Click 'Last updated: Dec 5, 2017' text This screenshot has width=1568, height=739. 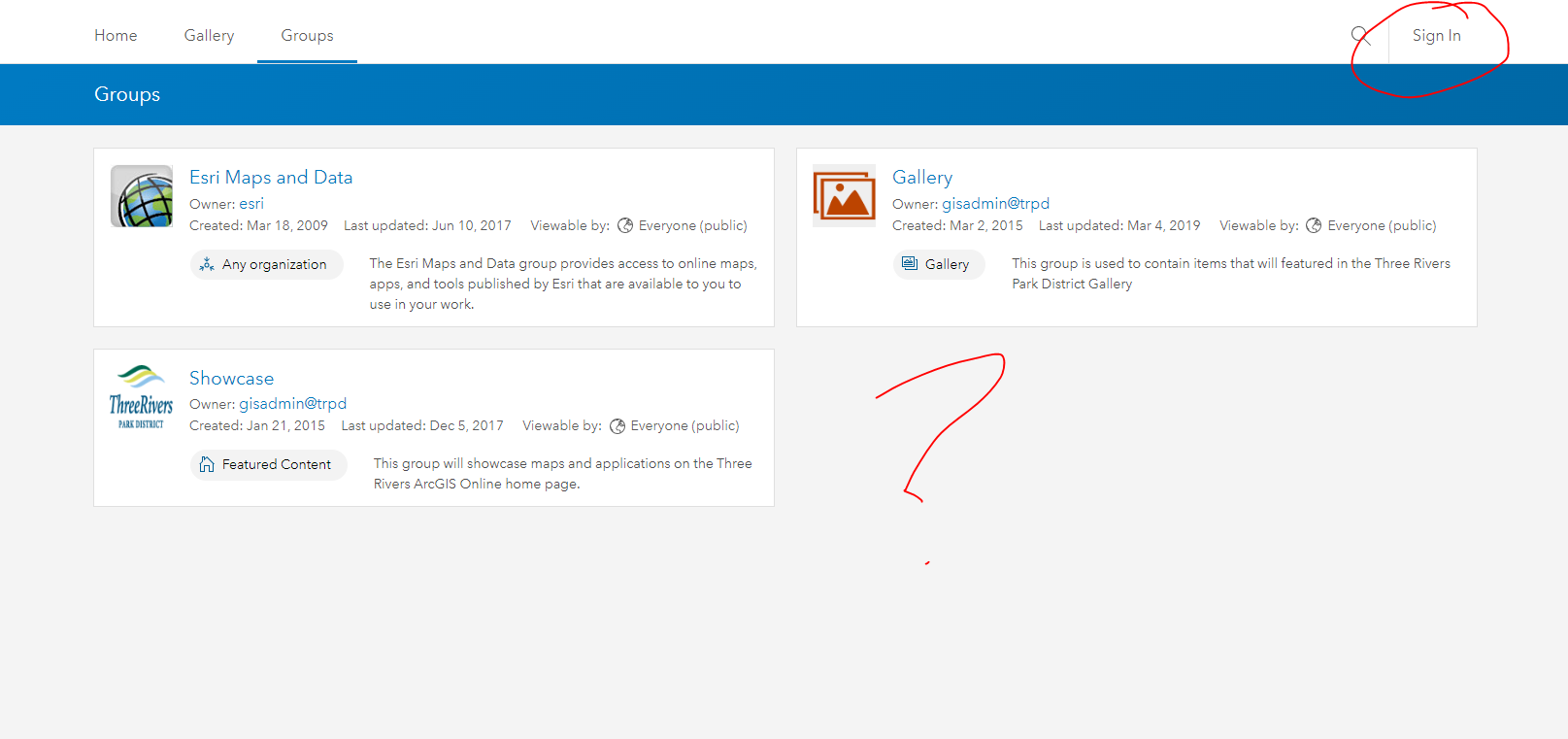point(422,425)
